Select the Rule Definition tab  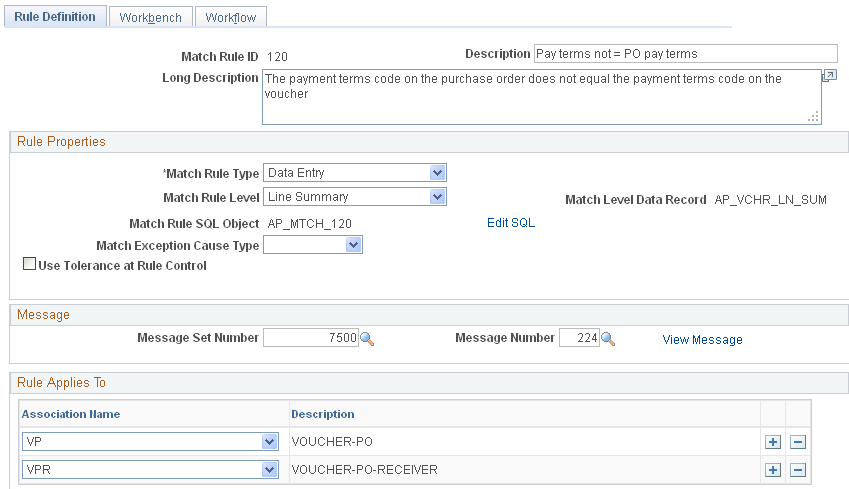(x=55, y=17)
